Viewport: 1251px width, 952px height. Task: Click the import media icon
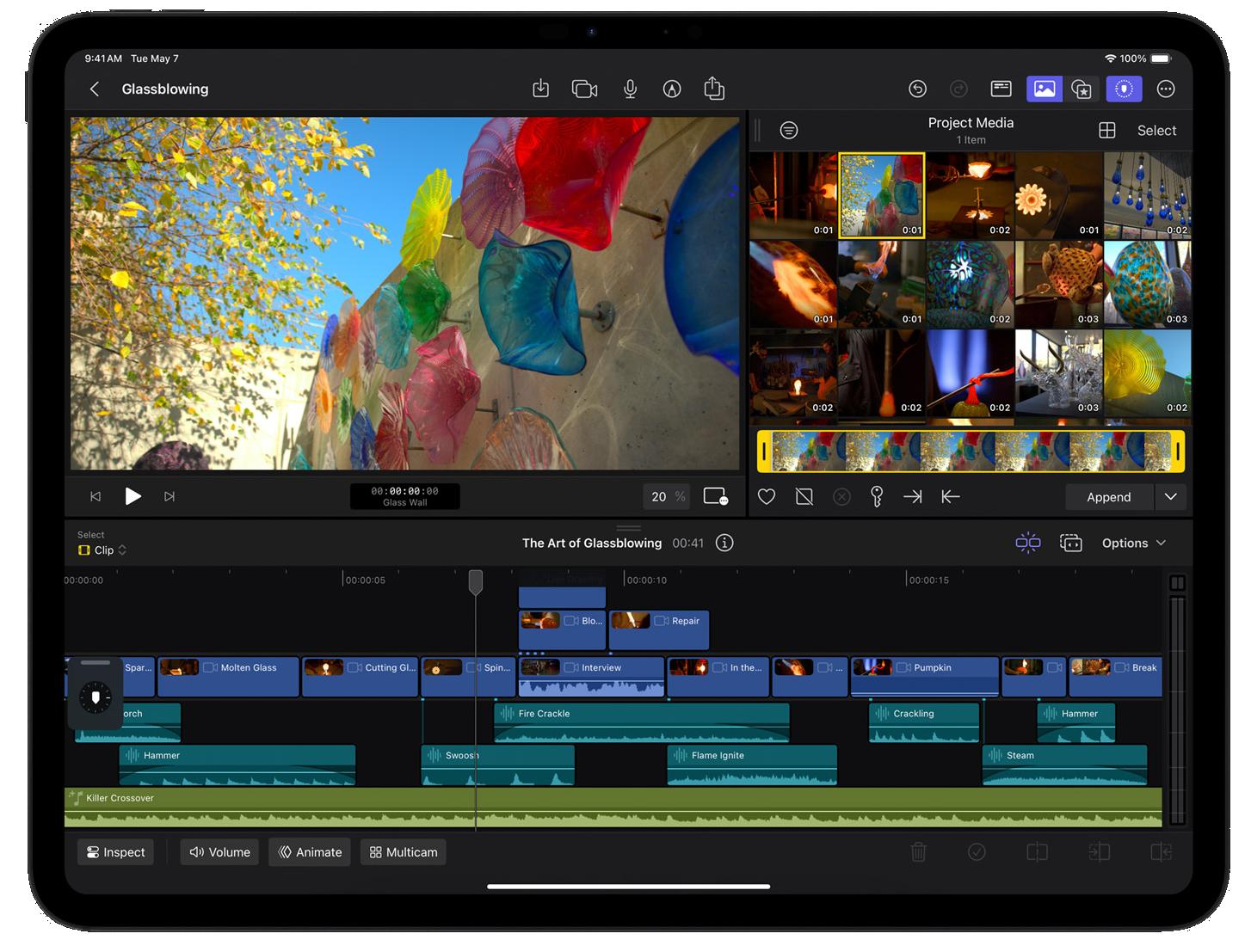coord(540,89)
